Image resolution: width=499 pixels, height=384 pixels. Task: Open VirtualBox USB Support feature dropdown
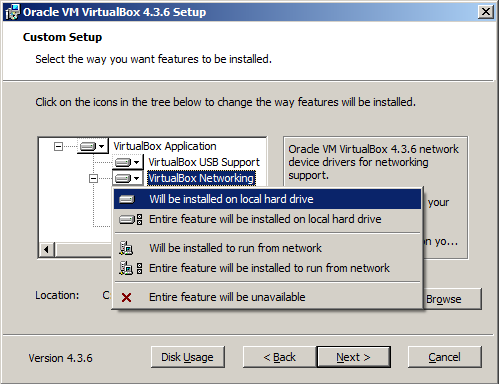pos(128,162)
